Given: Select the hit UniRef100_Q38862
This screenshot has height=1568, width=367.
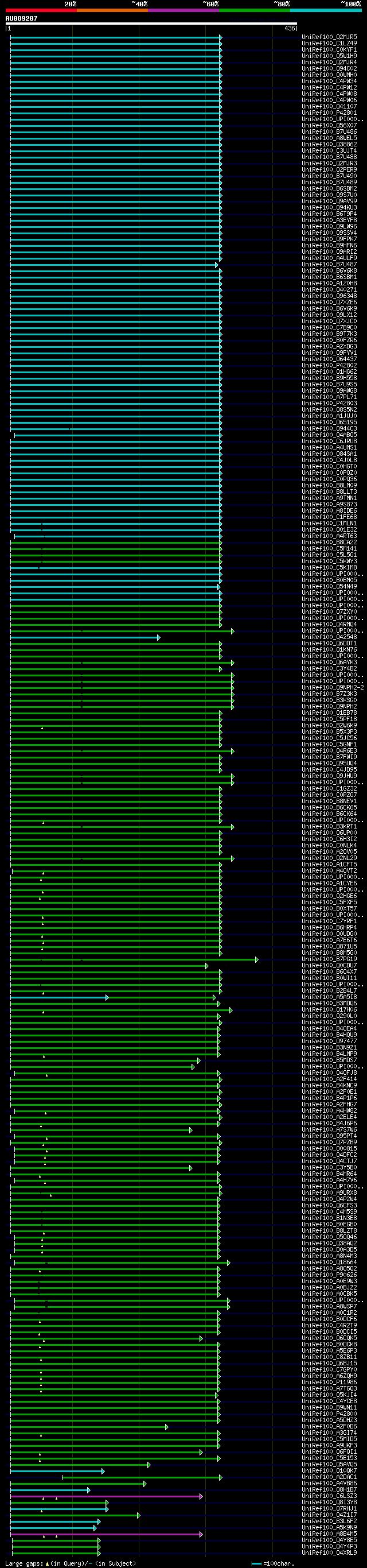Looking at the screenshot, I should pyautogui.click(x=329, y=144).
